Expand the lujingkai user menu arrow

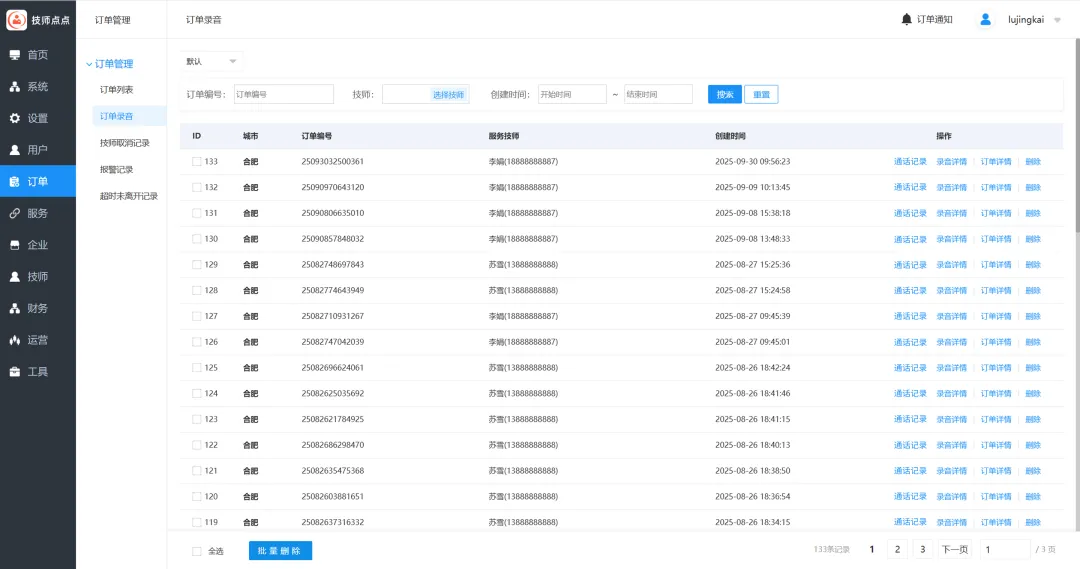click(1058, 20)
